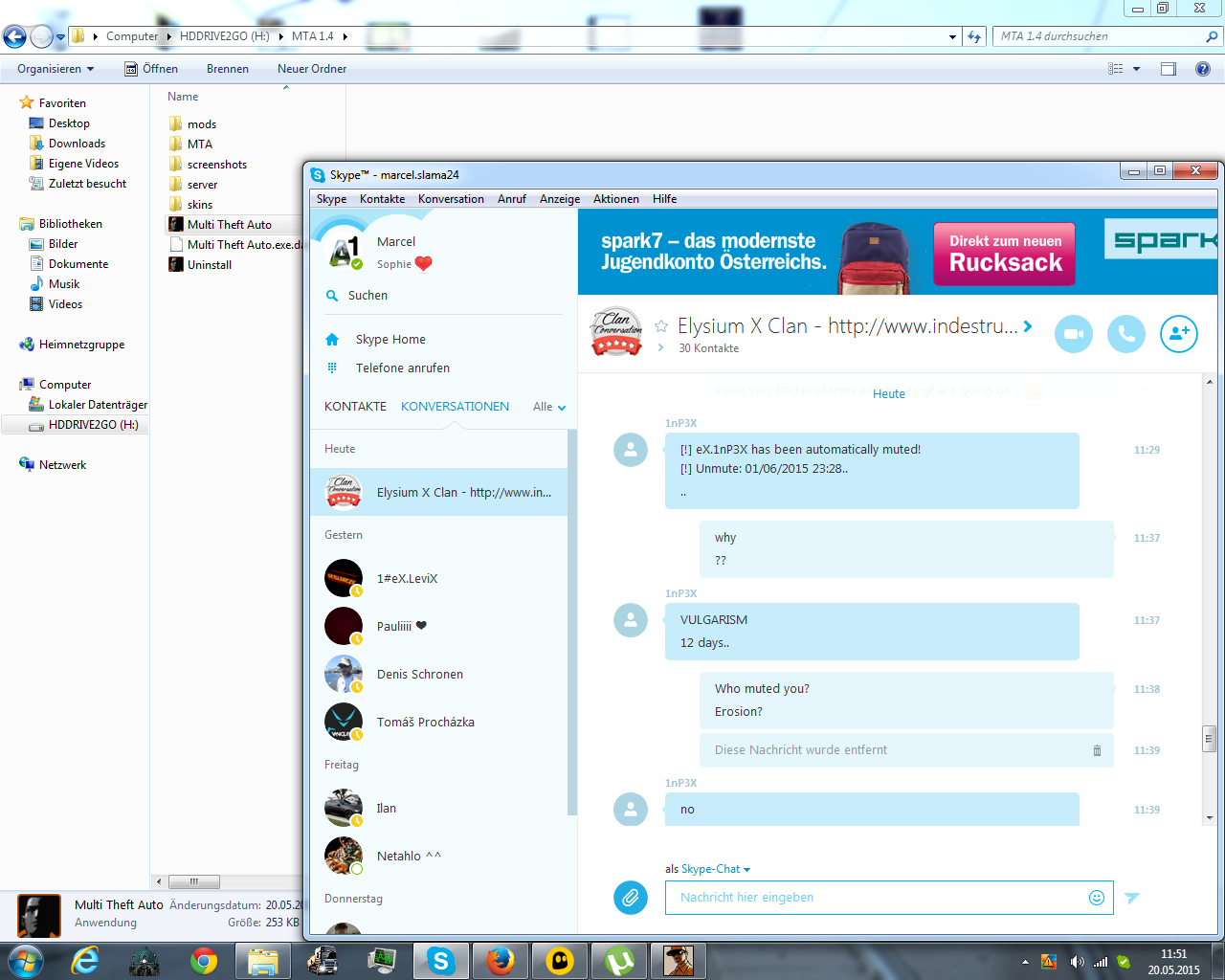This screenshot has width=1225, height=980.
Task: Click the volume icon in system tray
Action: tap(1077, 962)
